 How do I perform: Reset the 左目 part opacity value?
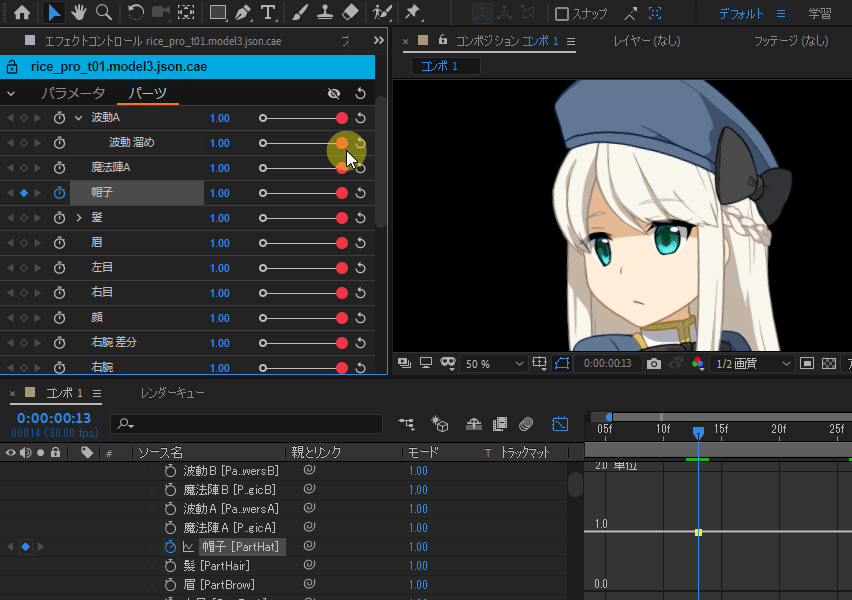[x=360, y=268]
